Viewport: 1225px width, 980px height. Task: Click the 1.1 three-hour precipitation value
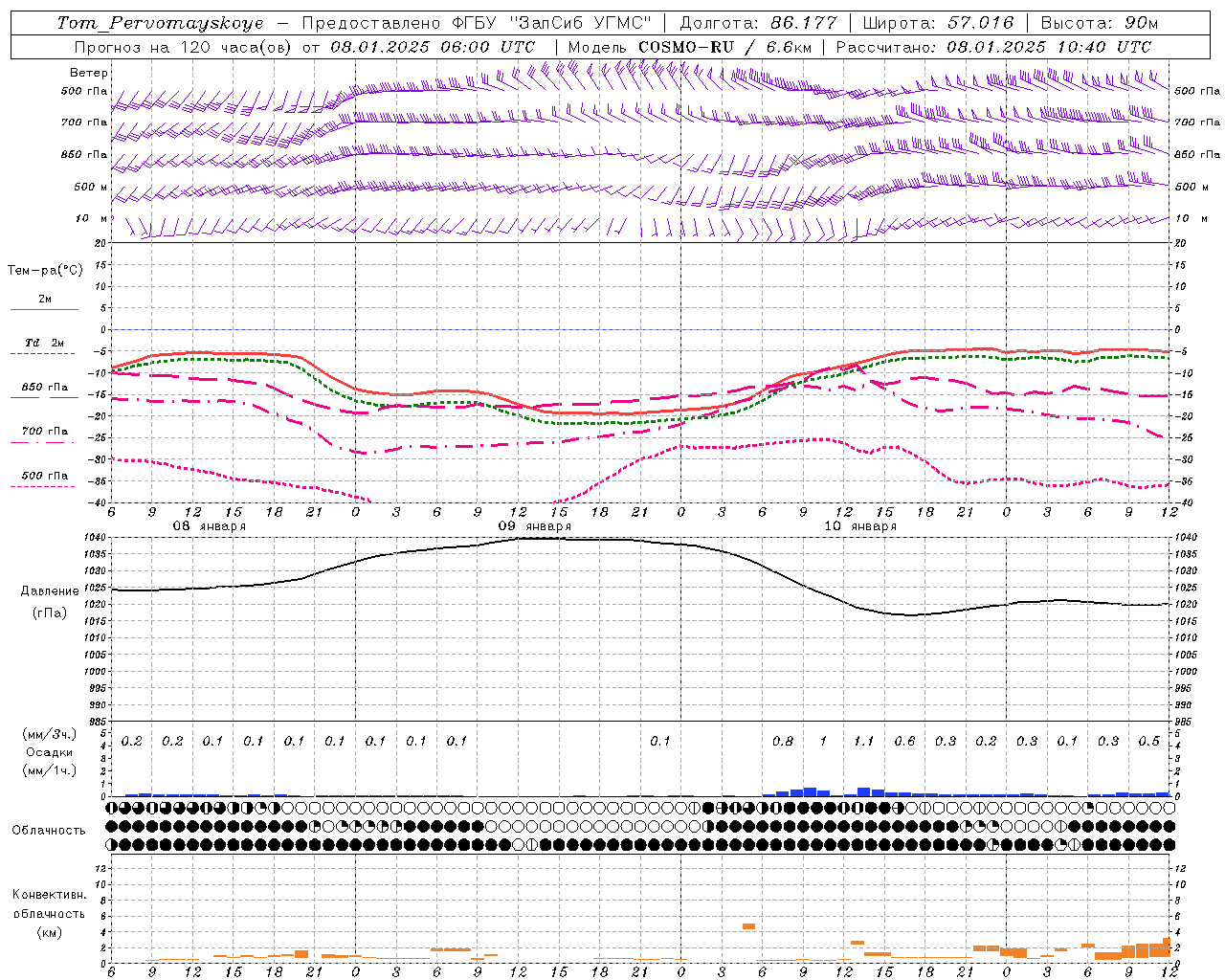tap(863, 741)
